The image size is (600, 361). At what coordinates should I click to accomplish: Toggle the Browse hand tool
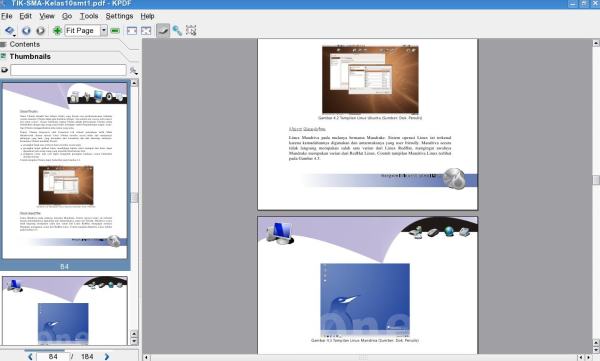[163, 31]
